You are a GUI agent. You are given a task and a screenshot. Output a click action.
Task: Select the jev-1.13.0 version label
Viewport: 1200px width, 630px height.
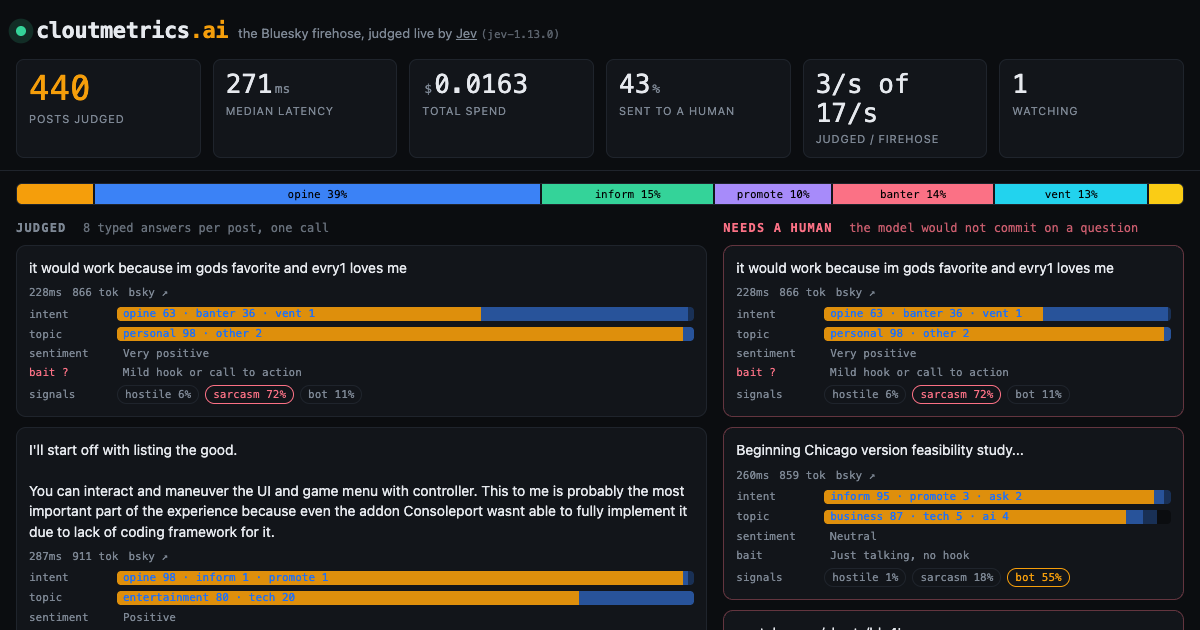click(x=520, y=34)
